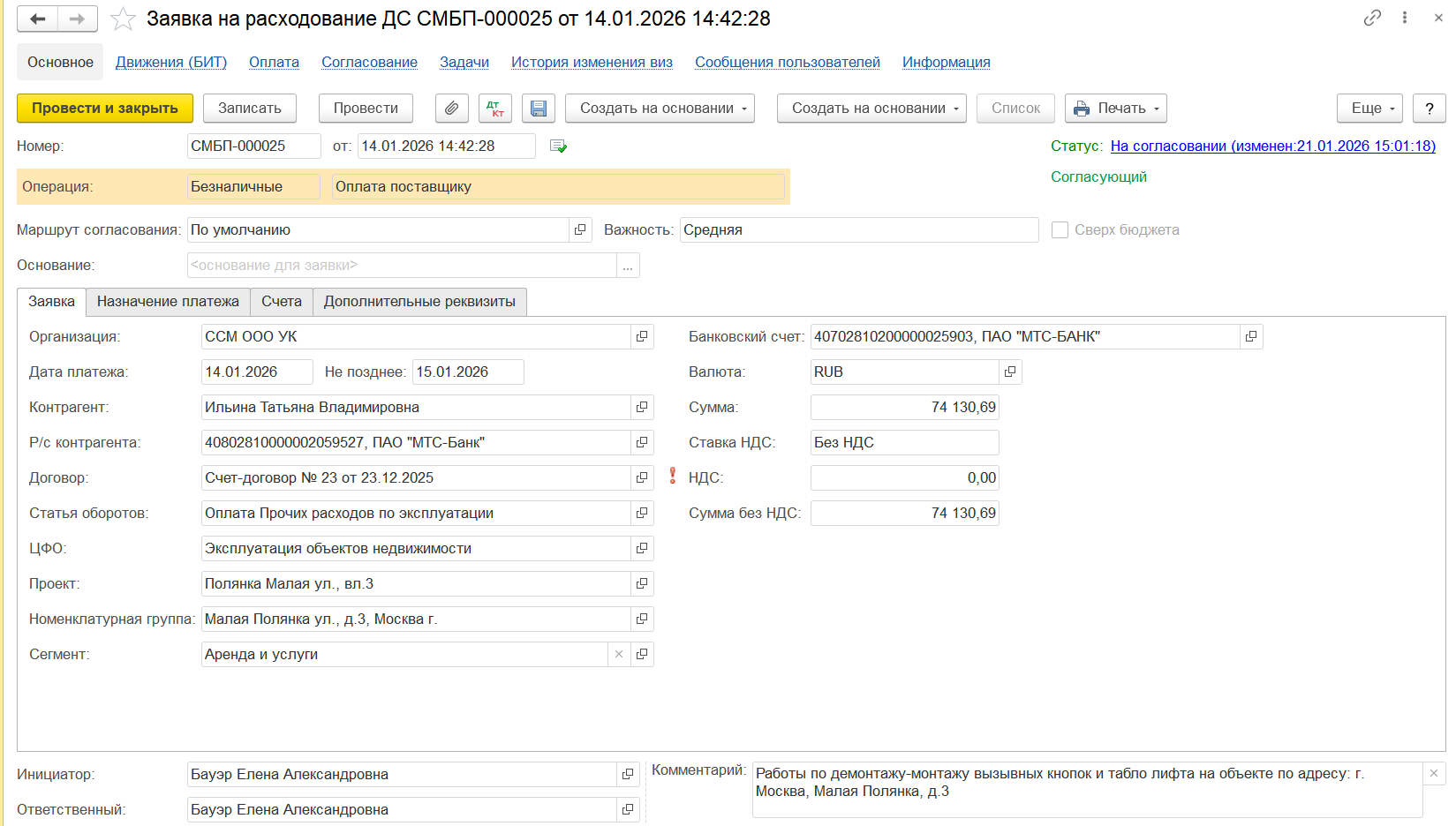Go back with the left arrow button
1456x826 pixels.
37,19
